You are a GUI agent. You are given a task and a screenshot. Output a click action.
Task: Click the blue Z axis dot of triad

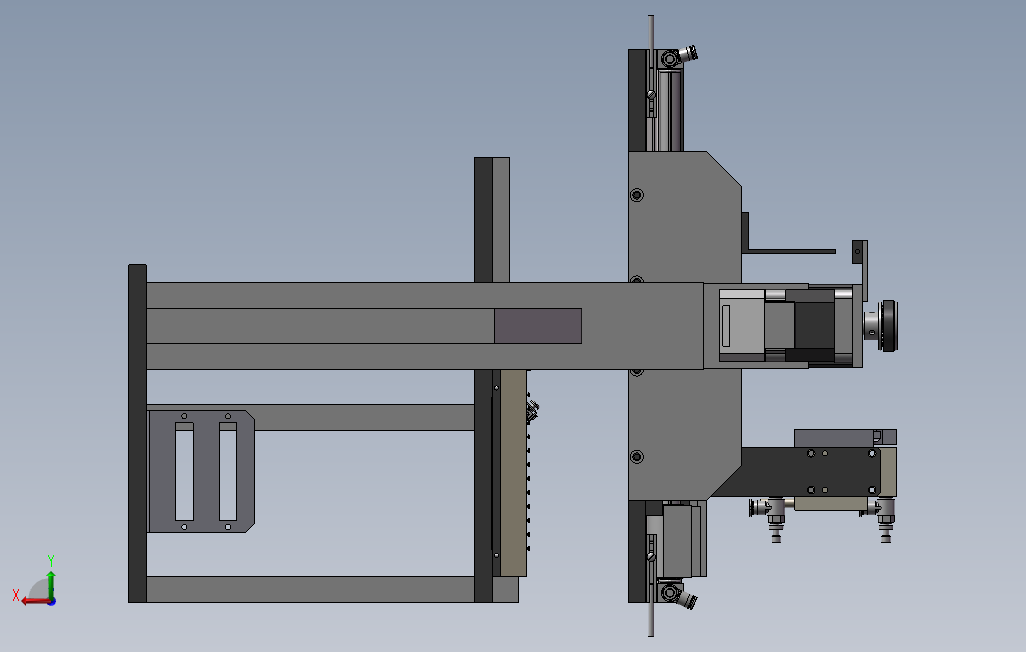point(52,601)
